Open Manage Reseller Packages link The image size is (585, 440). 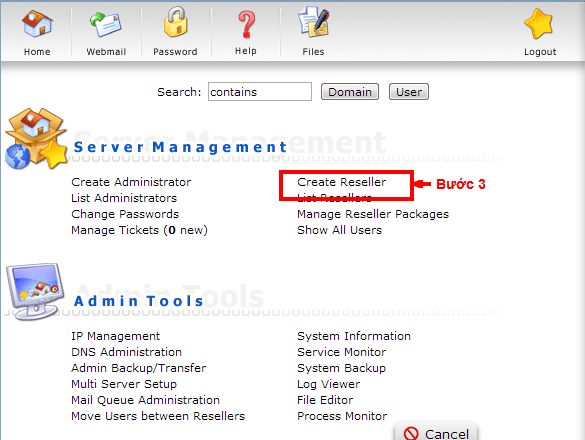click(x=373, y=214)
